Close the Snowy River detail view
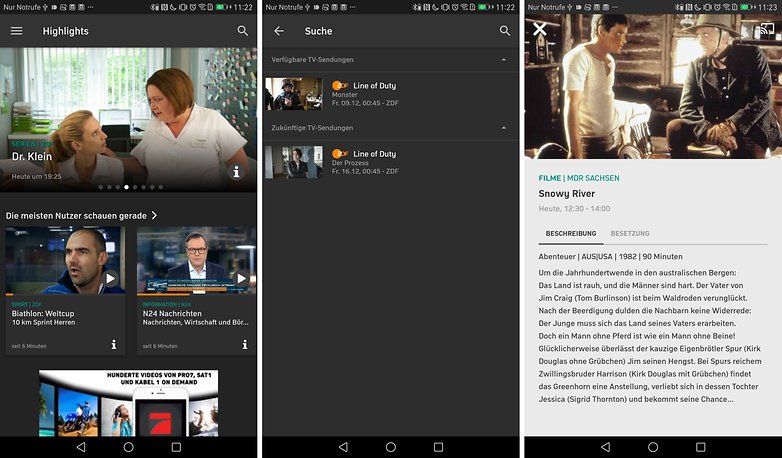Image resolution: width=782 pixels, height=458 pixels. coord(540,29)
